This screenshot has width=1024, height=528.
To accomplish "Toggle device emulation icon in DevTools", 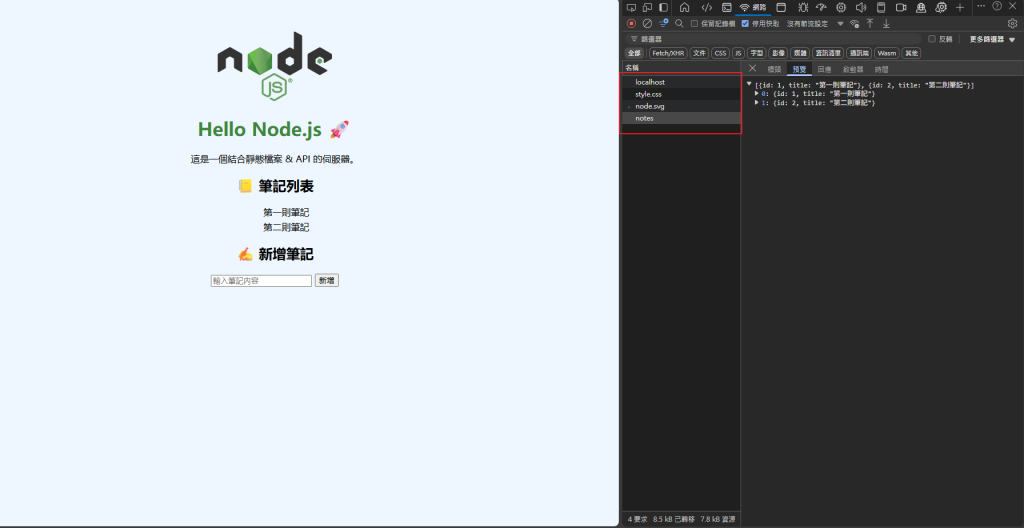I will click(647, 7).
